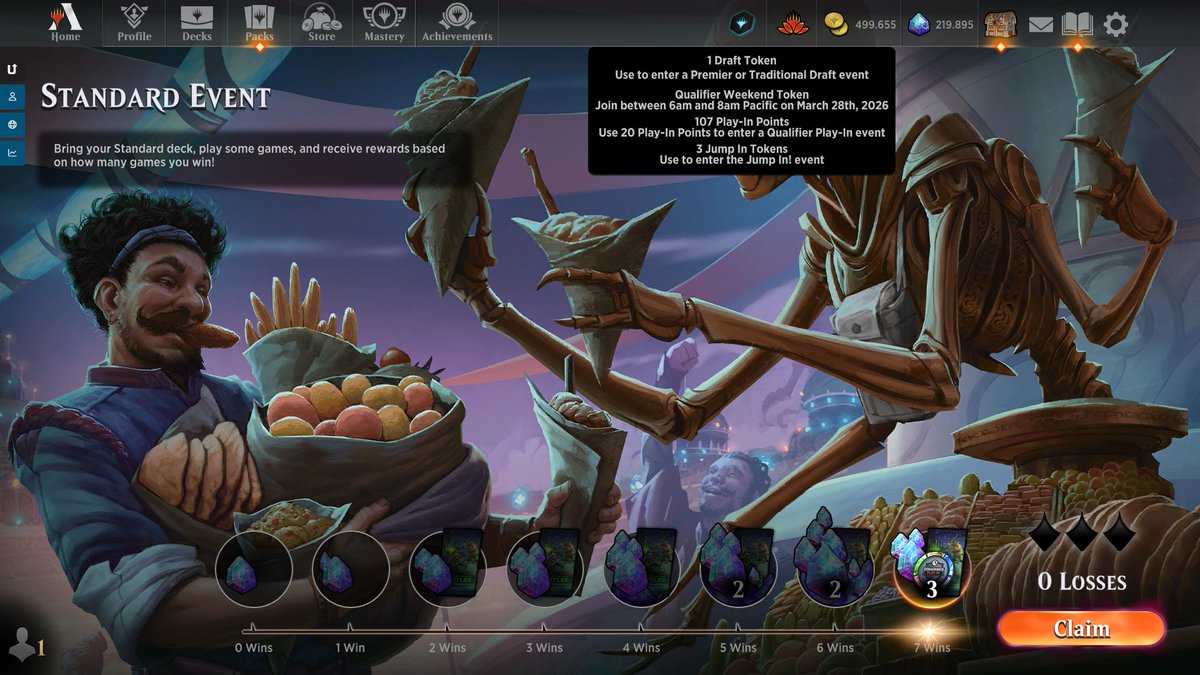Screen dimensions: 1200x675
Task: Open the Mastery tab
Action: coord(384,23)
